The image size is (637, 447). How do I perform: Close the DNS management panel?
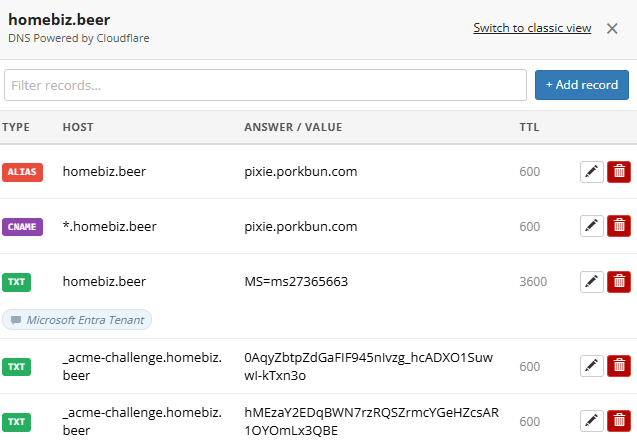click(612, 28)
